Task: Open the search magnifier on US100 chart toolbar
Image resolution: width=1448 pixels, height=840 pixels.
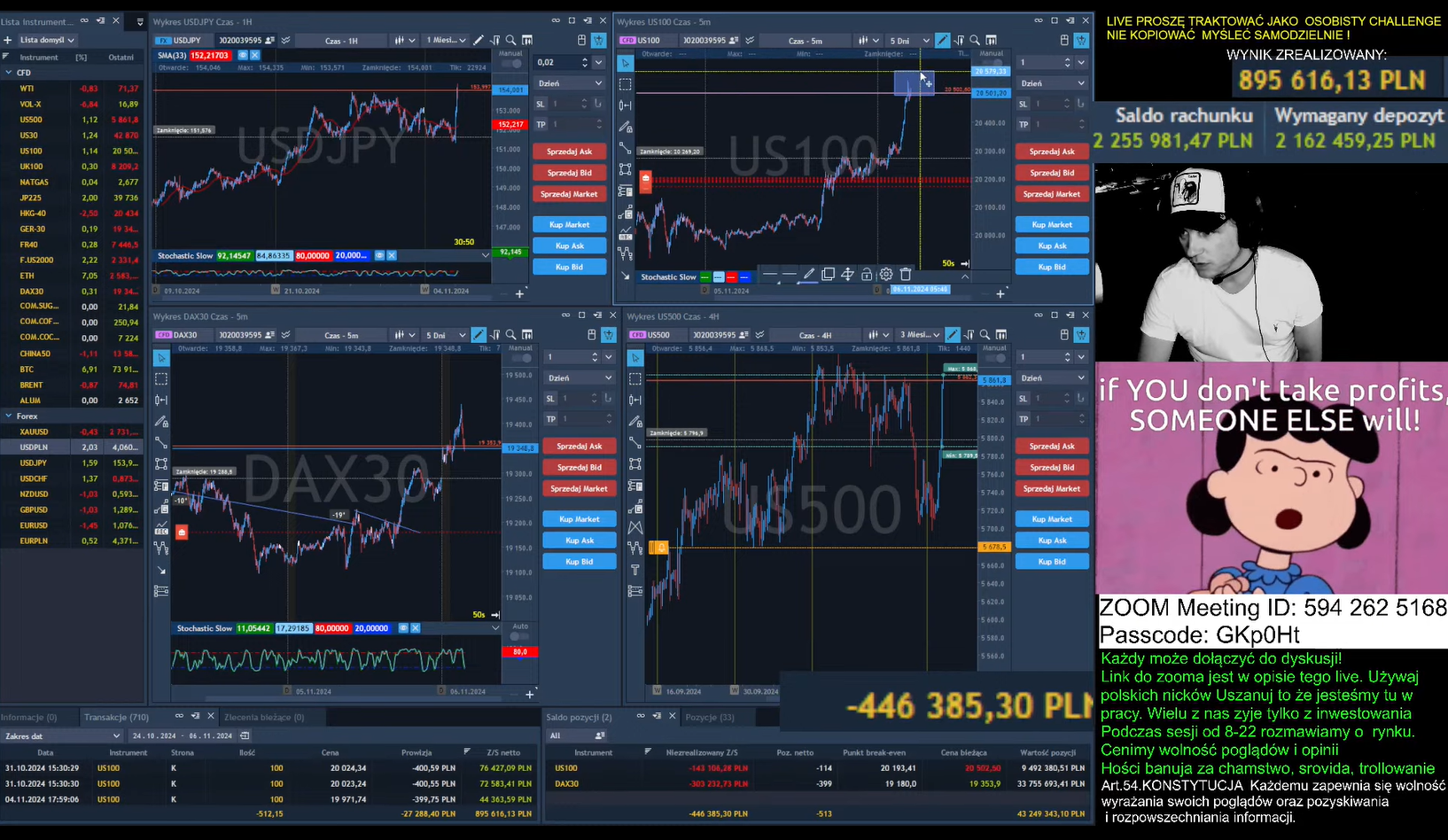Action: [975, 40]
